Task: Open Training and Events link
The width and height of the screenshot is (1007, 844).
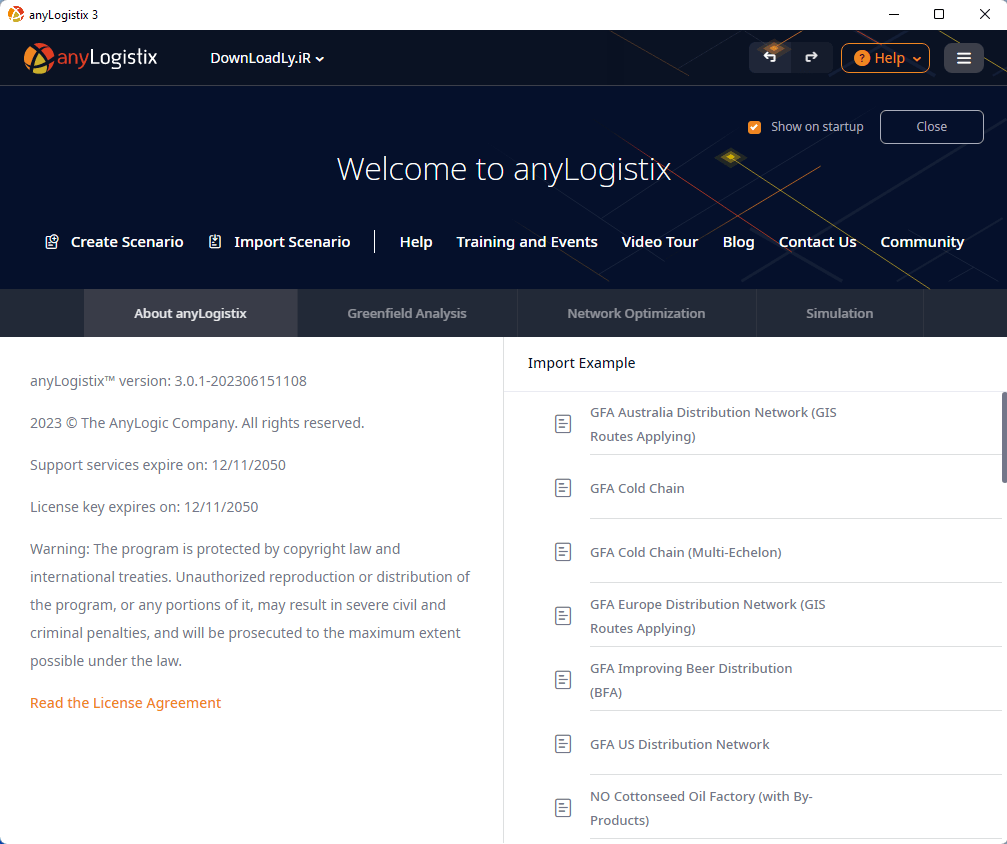Action: (x=527, y=242)
